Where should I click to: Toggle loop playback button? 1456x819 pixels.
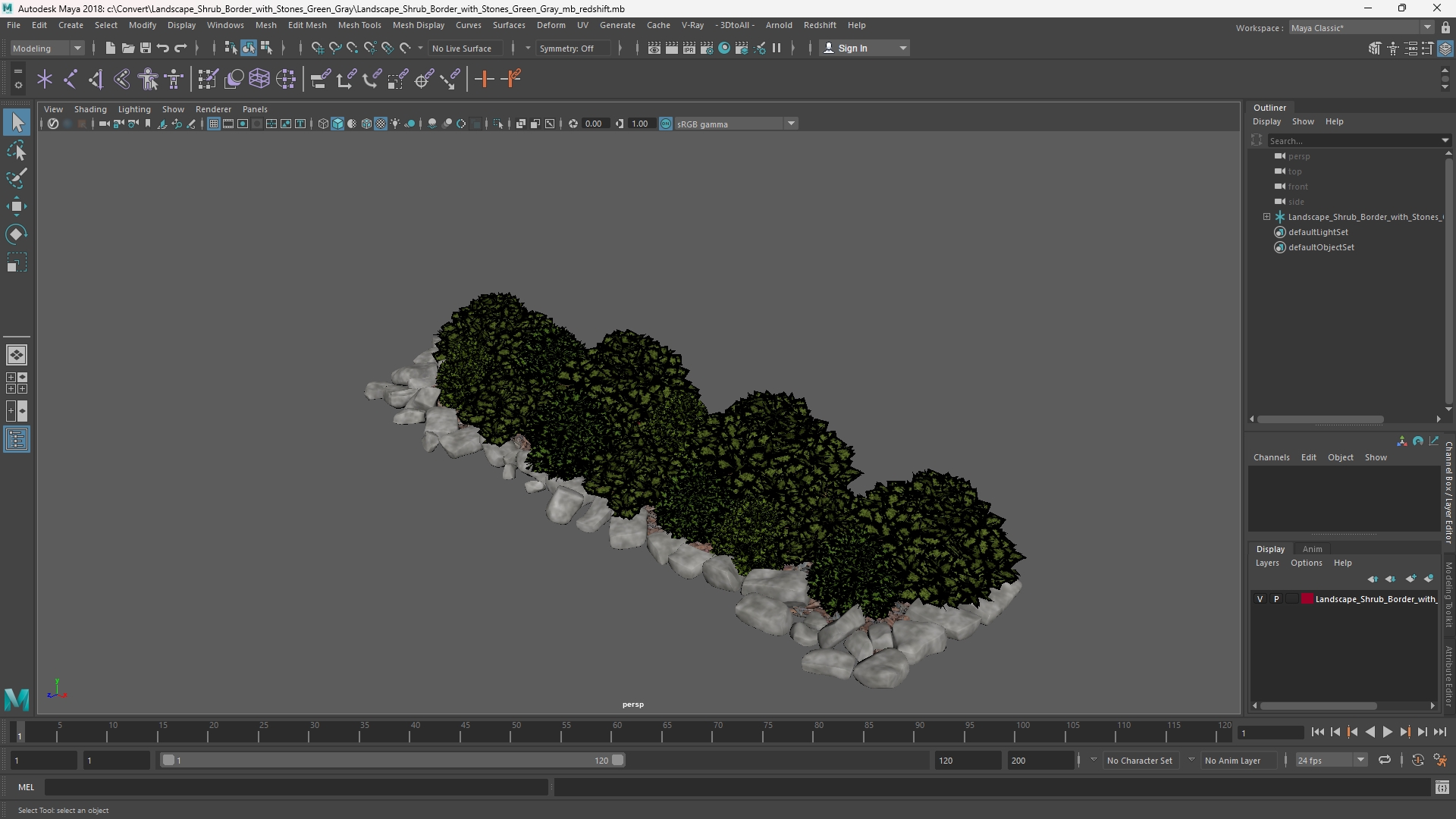[1385, 760]
